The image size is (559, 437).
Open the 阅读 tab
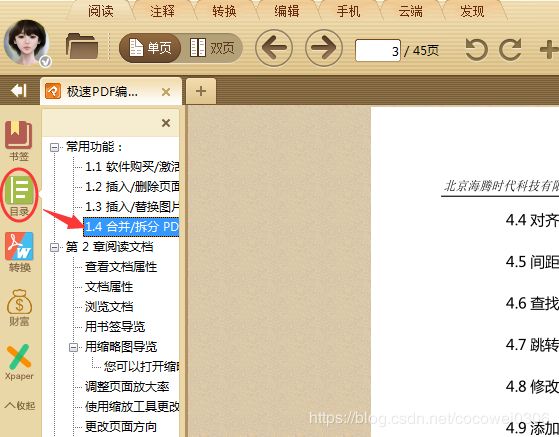click(101, 11)
